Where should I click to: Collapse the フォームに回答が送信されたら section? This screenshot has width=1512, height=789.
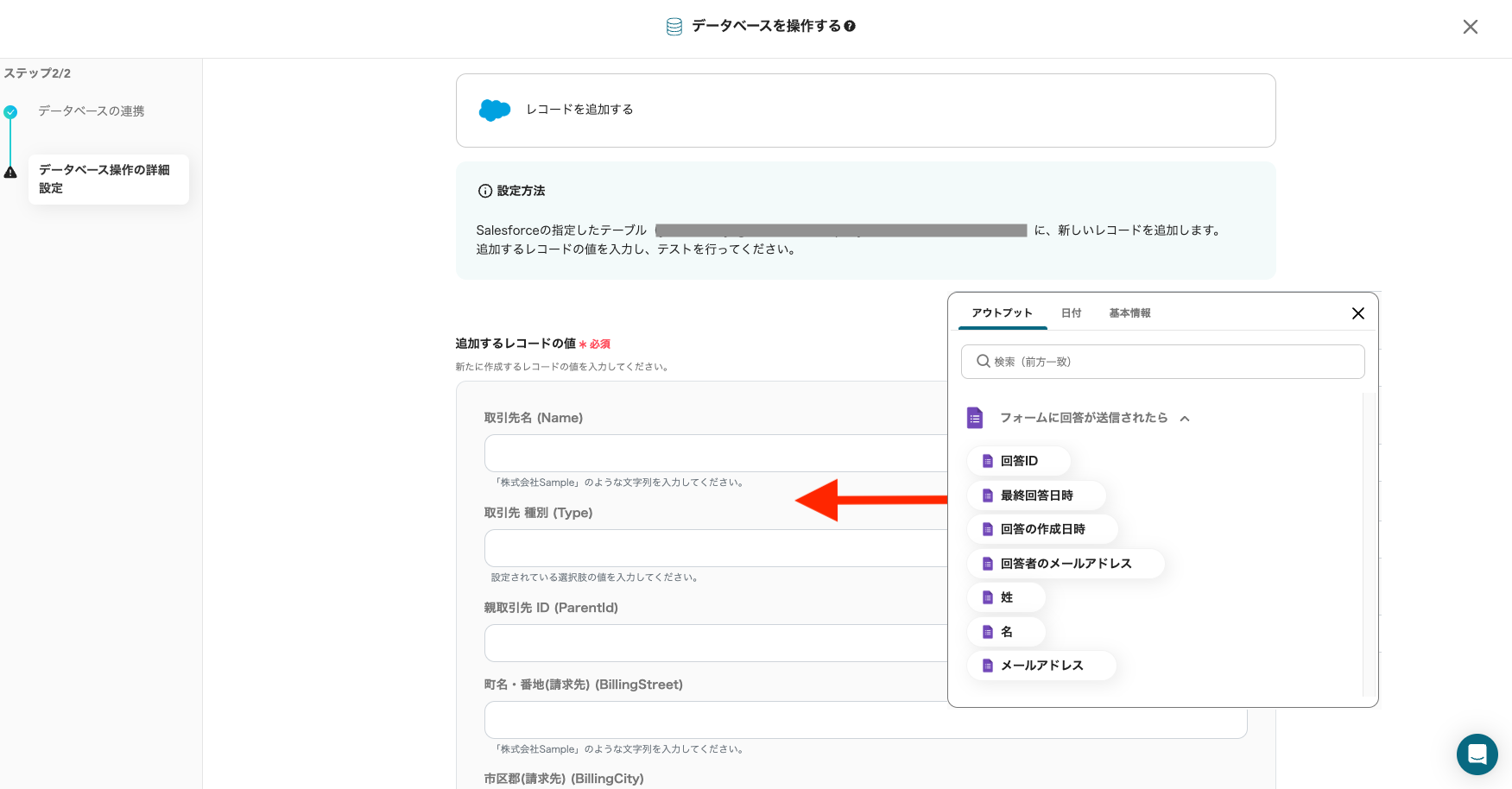[1185, 419]
